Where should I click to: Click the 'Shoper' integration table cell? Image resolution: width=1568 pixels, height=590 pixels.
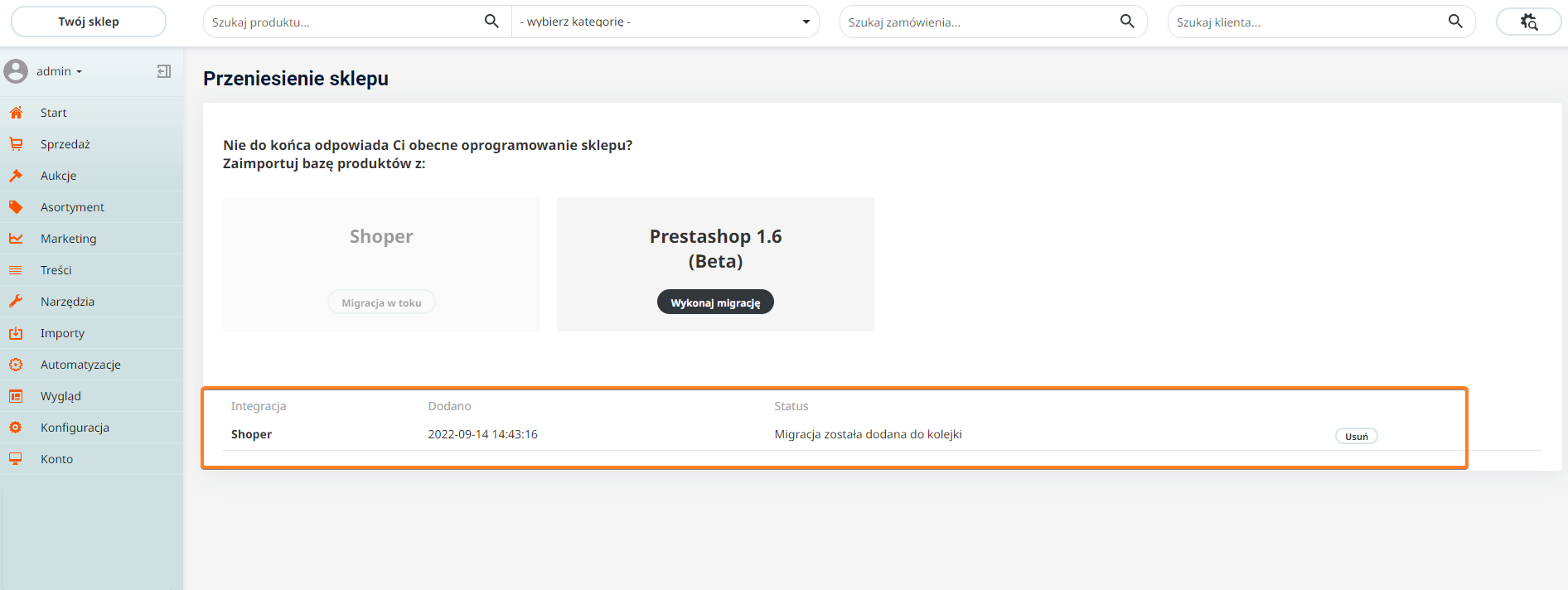251,434
